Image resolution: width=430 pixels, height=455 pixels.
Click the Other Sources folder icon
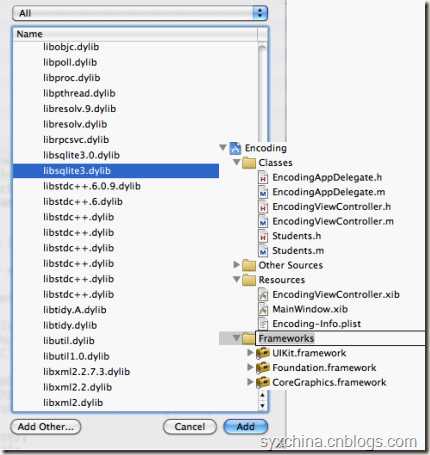249,266
